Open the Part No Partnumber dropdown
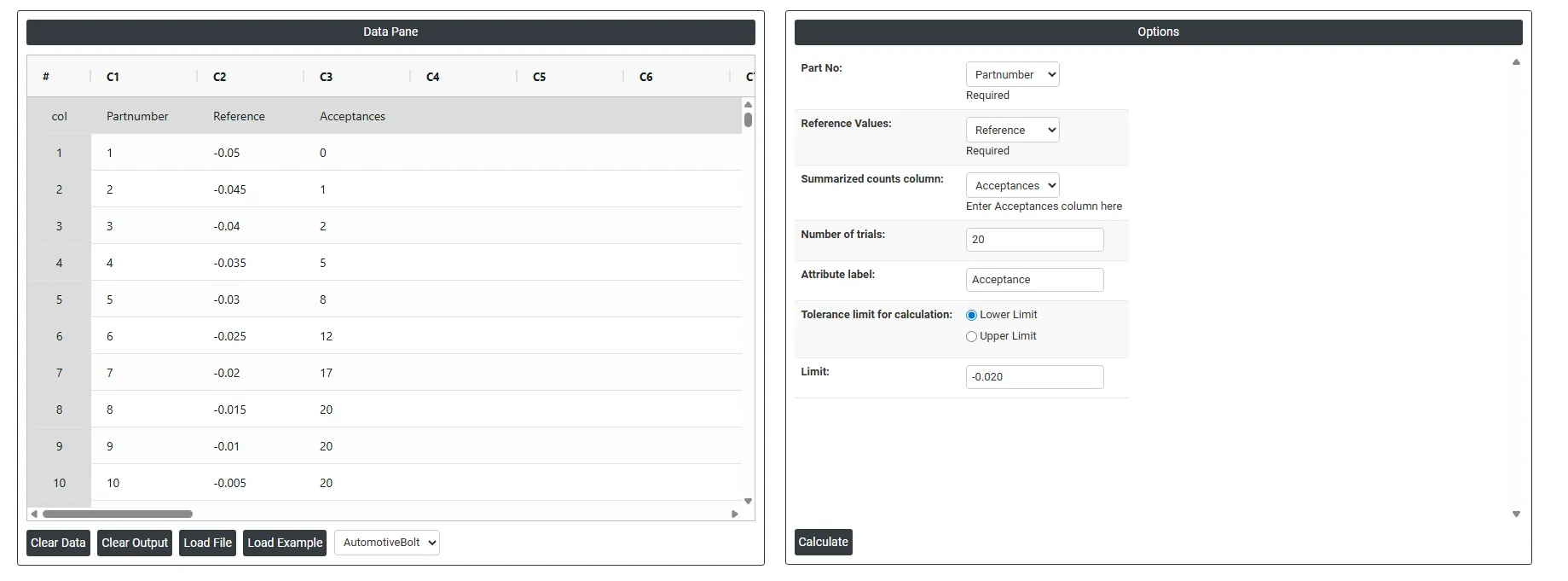Screen dimensions: 1568x581 (x=1012, y=74)
